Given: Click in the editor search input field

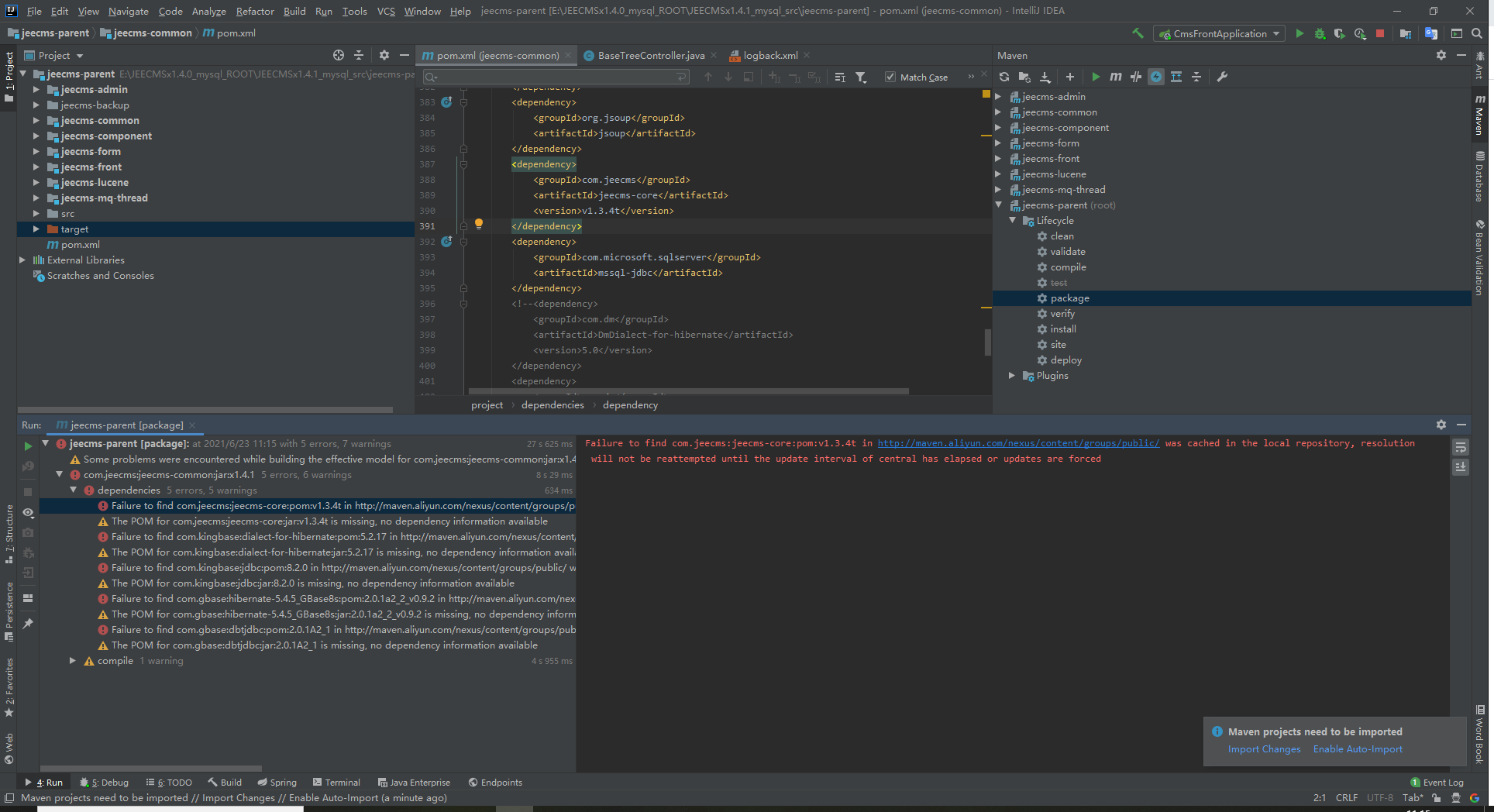Looking at the screenshot, I should (x=556, y=77).
